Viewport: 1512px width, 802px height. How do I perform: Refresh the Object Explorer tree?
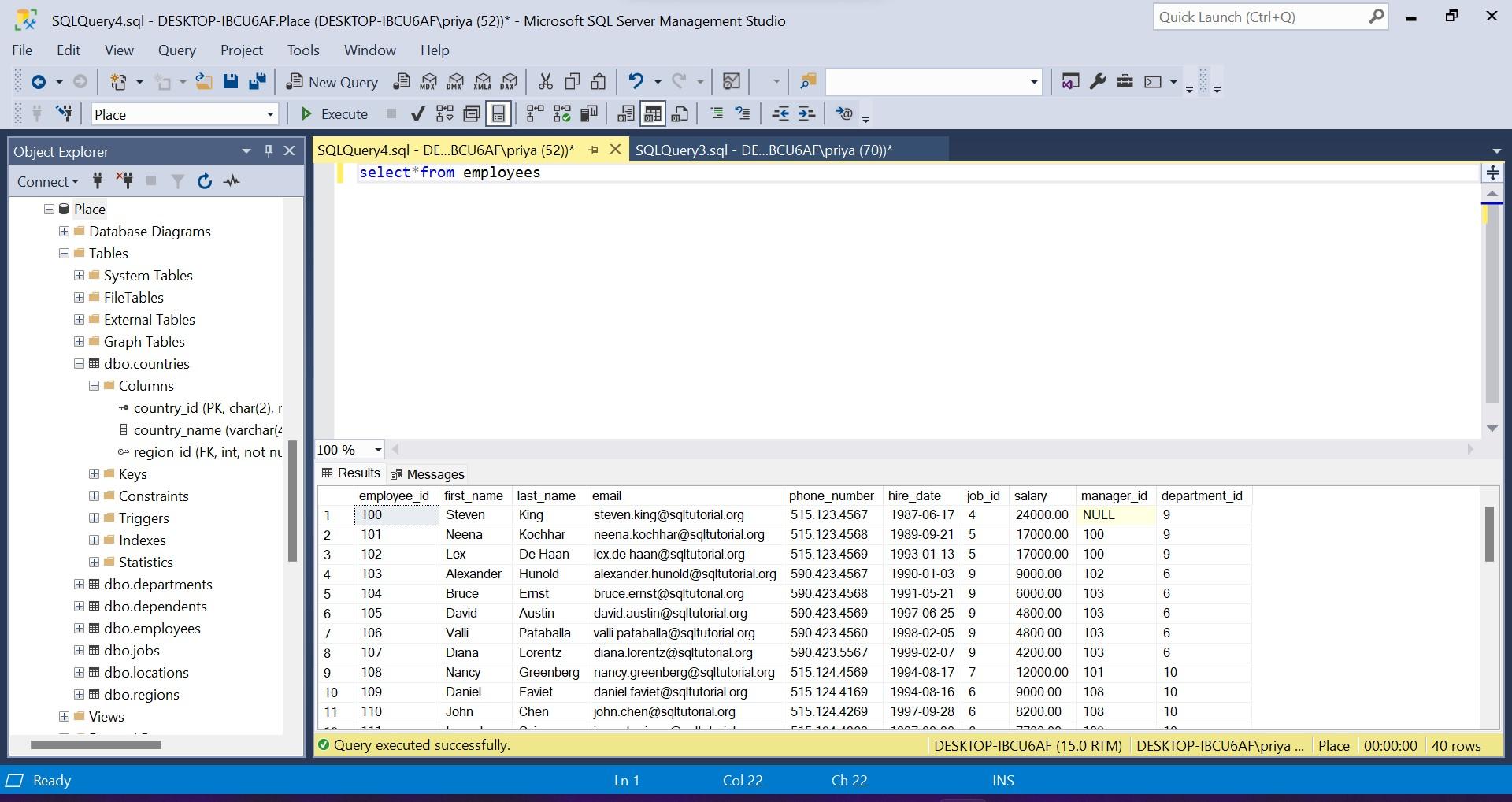205,181
